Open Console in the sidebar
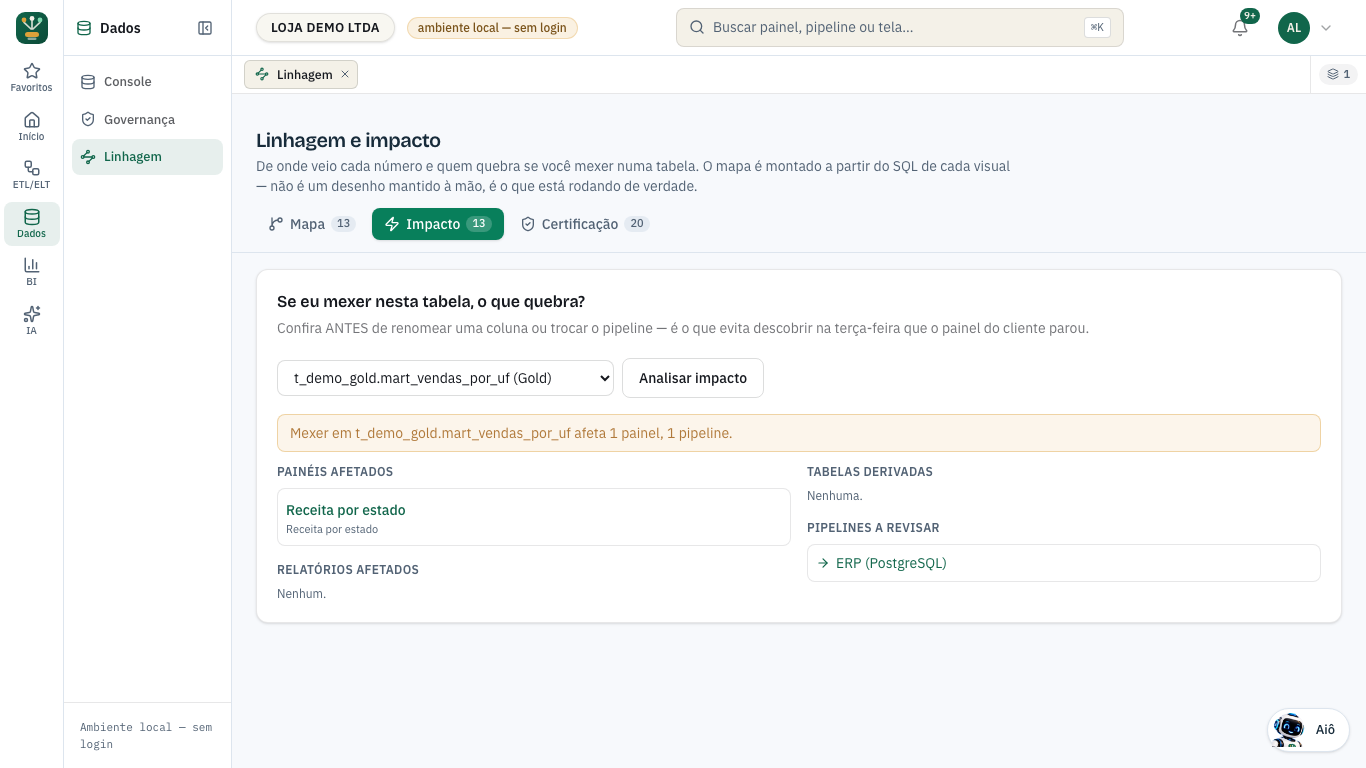1366x768 pixels. (x=147, y=82)
